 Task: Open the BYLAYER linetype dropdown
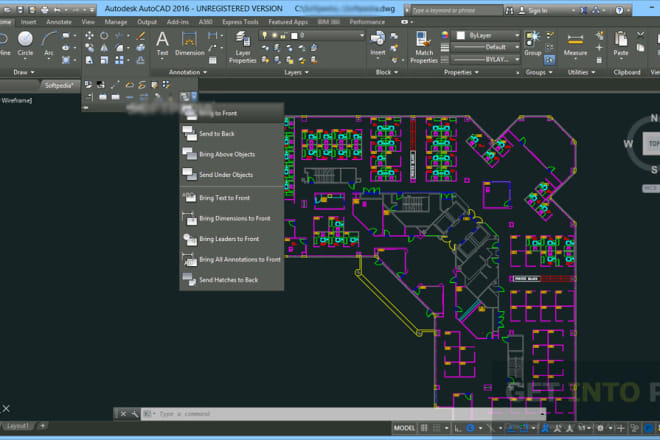(x=486, y=59)
